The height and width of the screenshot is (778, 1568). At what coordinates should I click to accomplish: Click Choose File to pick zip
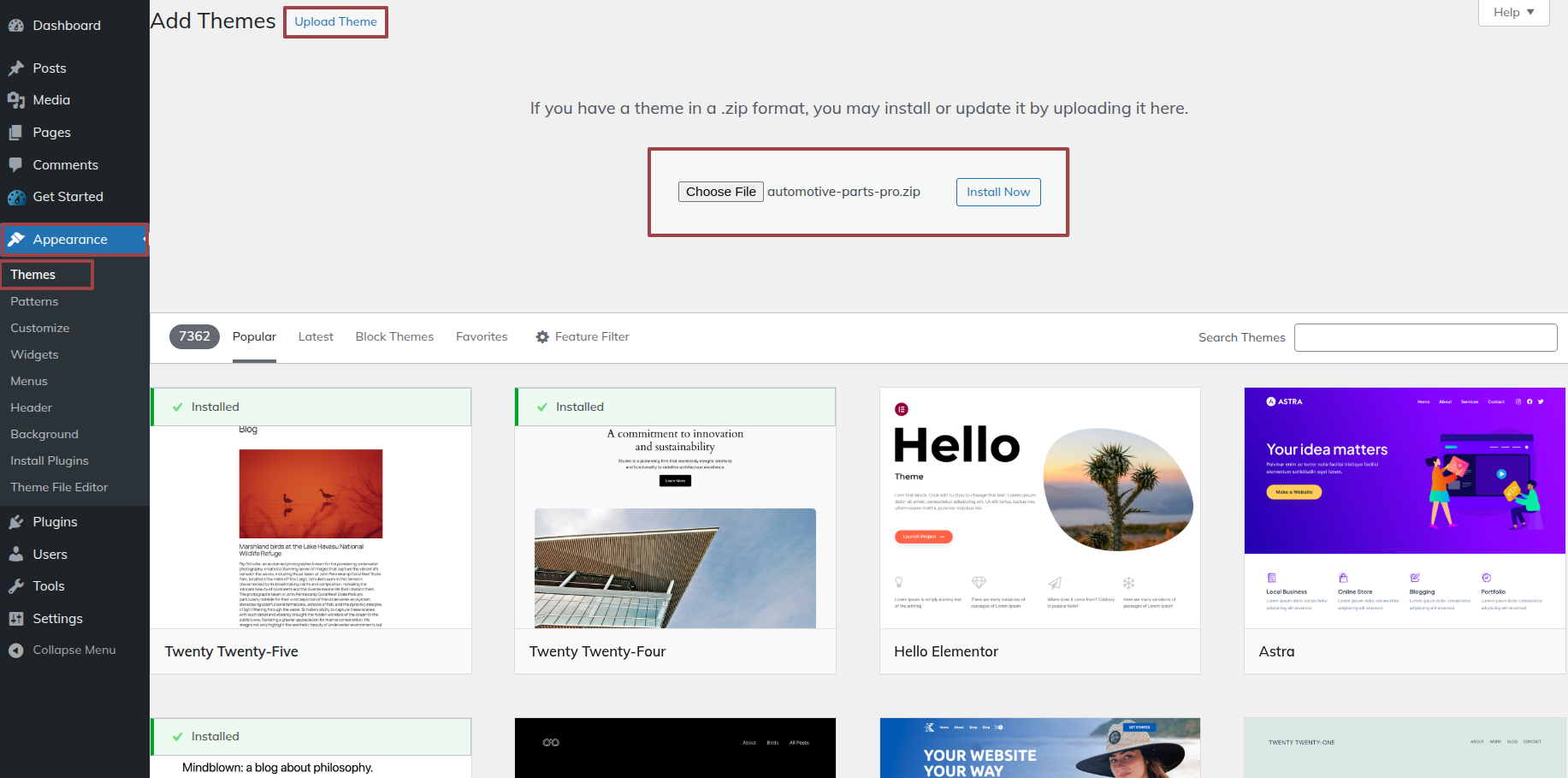(x=721, y=192)
